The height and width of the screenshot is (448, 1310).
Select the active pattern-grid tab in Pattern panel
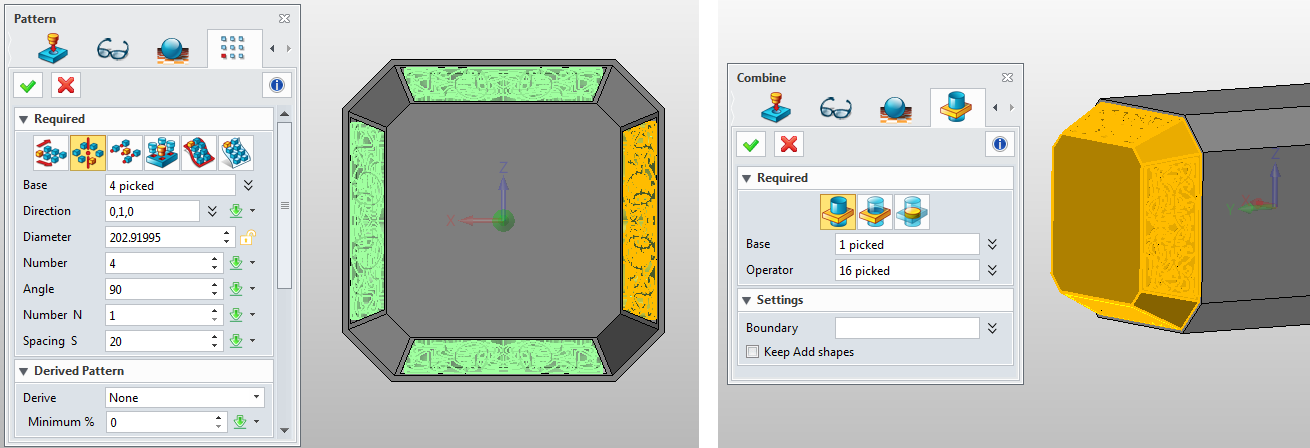coord(233,48)
